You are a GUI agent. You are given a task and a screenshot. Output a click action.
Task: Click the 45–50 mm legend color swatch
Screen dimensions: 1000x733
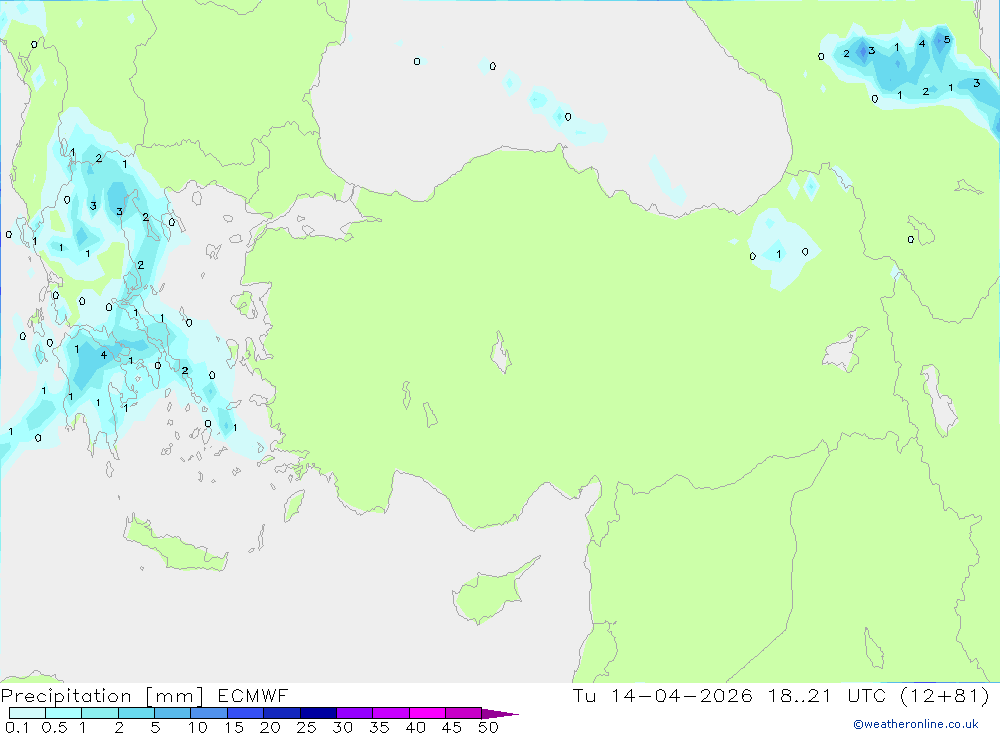[464, 713]
